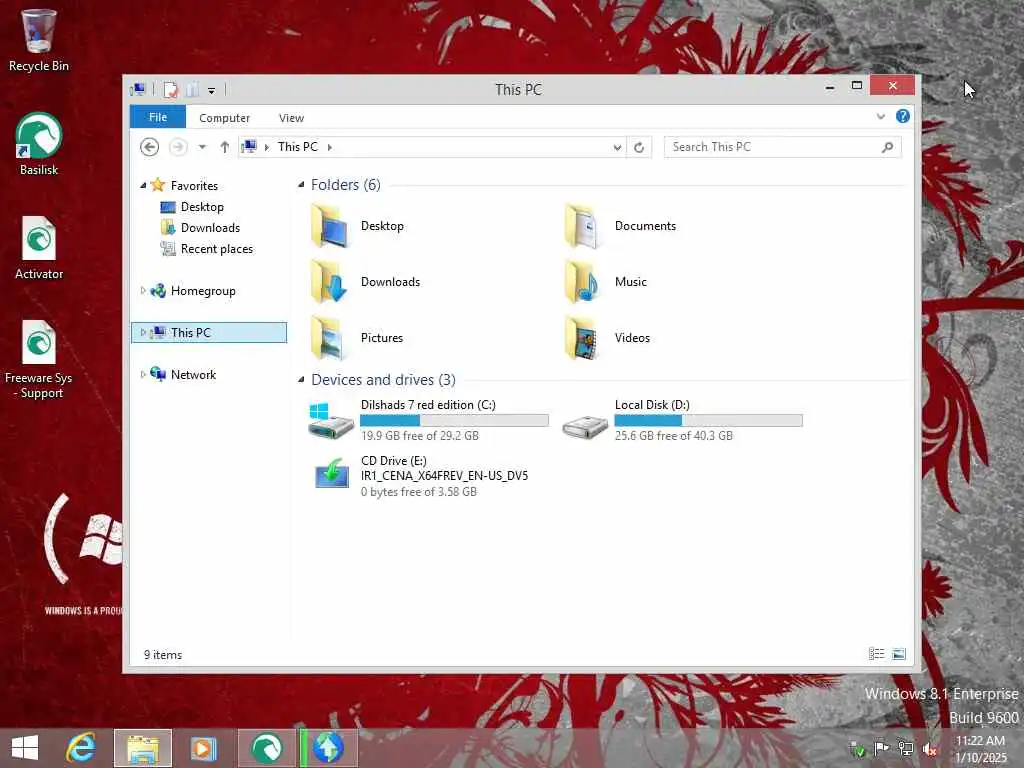Screen dimensions: 1024x768
Task: Click the This PC window title bar
Action: pos(518,89)
